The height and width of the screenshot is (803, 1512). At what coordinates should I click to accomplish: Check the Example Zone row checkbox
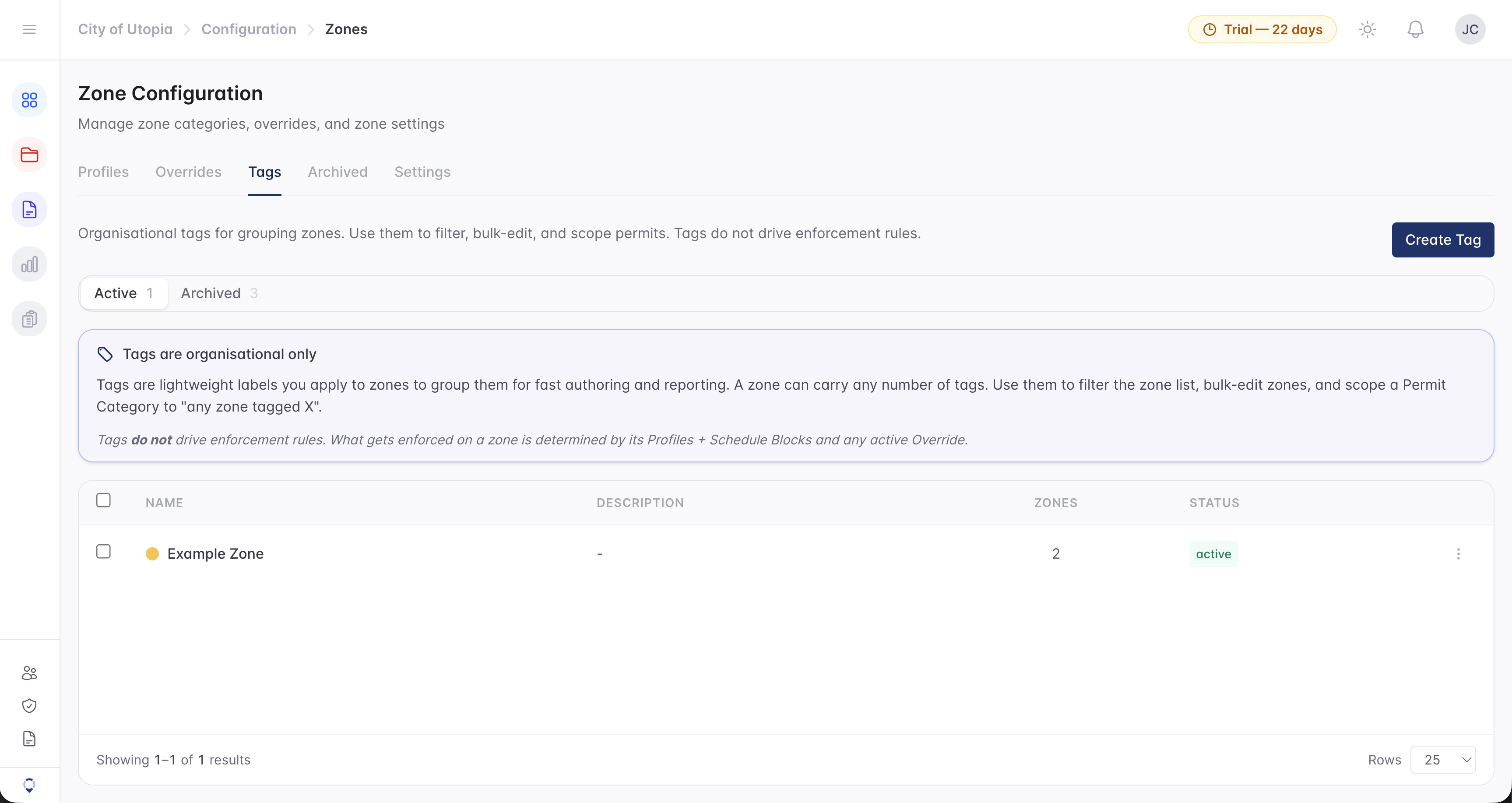[103, 552]
